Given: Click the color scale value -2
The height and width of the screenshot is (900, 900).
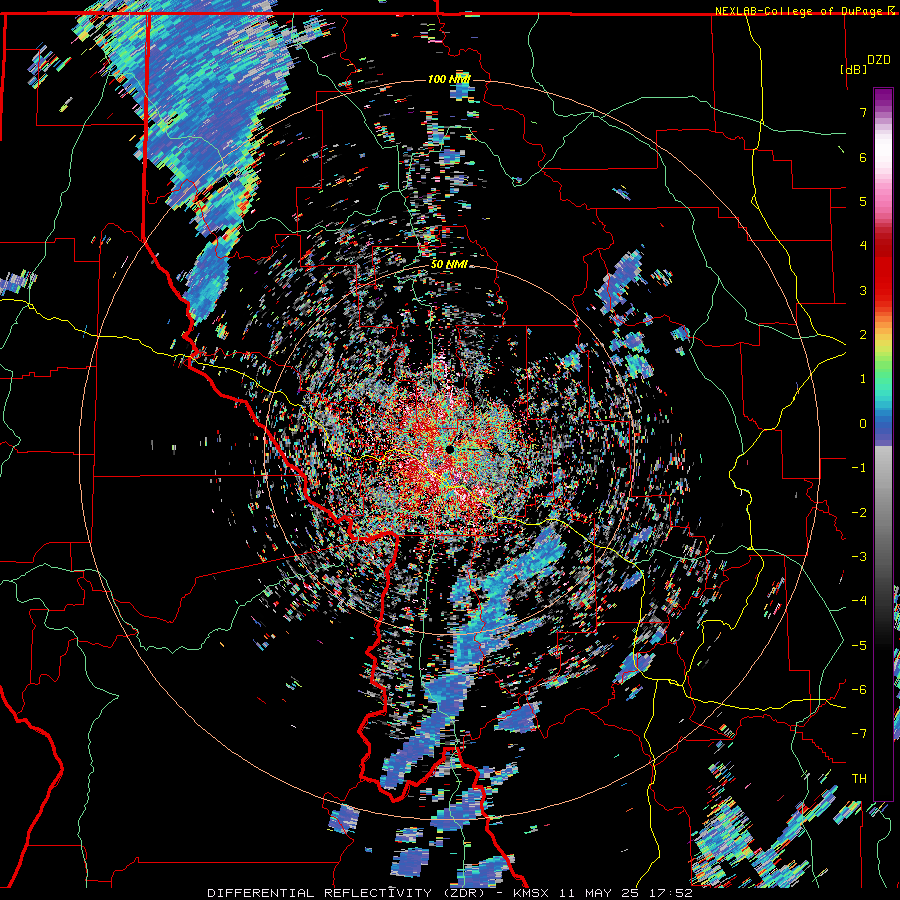Looking at the screenshot, I should tap(859, 512).
